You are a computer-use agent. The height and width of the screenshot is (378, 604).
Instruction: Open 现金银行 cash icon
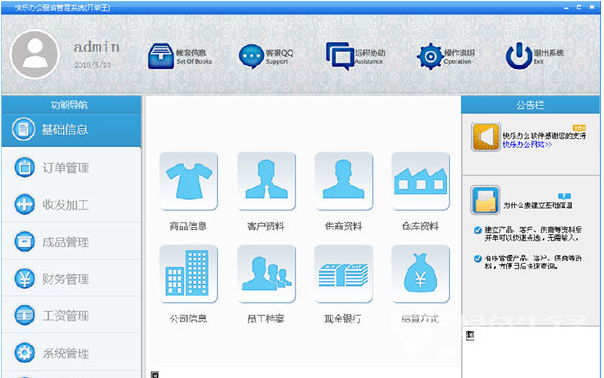344,274
